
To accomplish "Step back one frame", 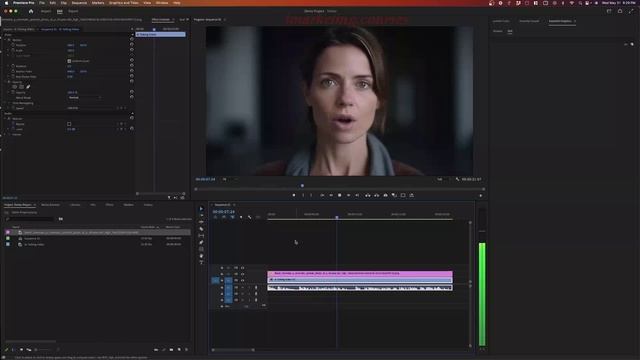I will pyautogui.click(x=331, y=196).
